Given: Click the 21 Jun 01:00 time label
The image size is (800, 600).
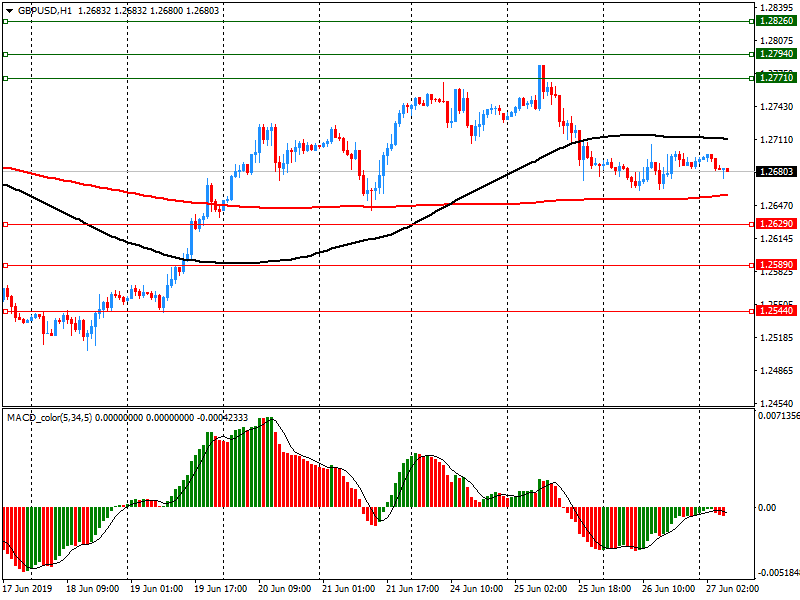Looking at the screenshot, I should pos(348,588).
